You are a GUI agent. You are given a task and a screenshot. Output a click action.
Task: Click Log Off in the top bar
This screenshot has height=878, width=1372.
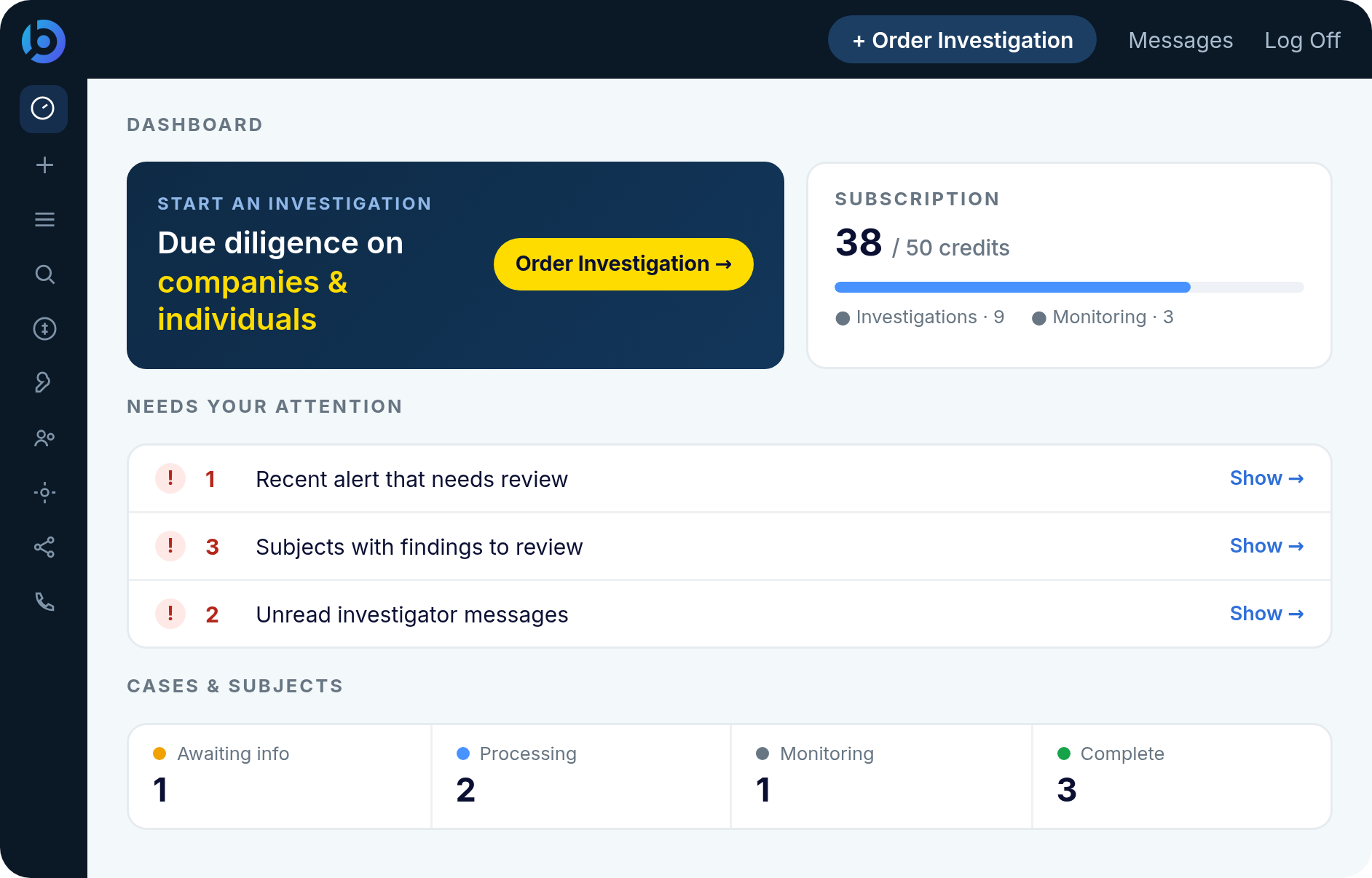(1302, 40)
